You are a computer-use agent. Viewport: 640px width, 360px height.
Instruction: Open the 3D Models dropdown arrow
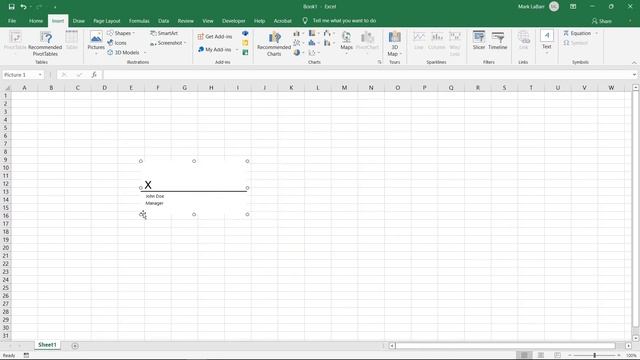[x=145, y=53]
